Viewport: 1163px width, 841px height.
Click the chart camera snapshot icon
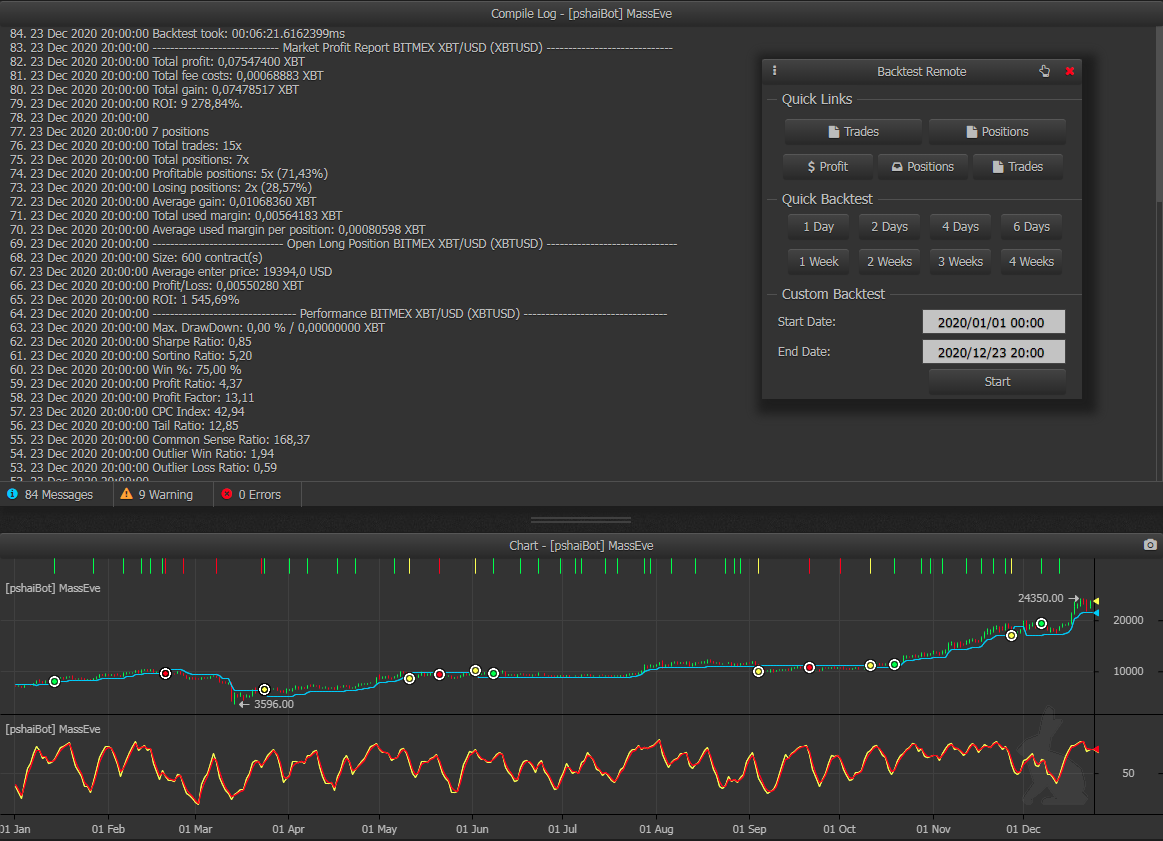tap(1150, 545)
